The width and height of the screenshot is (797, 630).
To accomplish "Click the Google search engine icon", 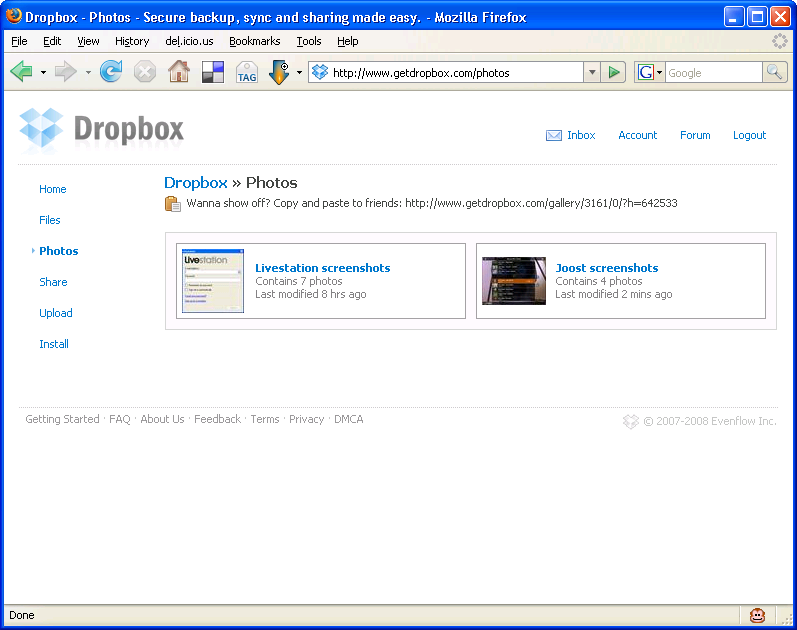I will coord(646,72).
